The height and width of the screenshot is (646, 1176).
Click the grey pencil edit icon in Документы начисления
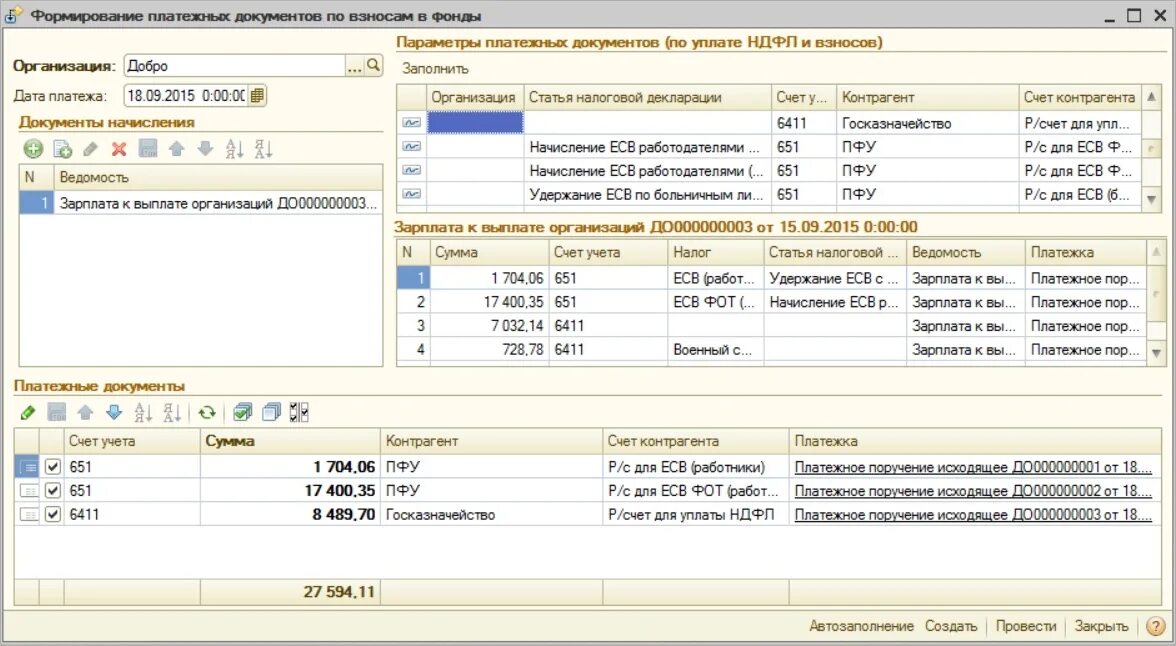point(91,149)
